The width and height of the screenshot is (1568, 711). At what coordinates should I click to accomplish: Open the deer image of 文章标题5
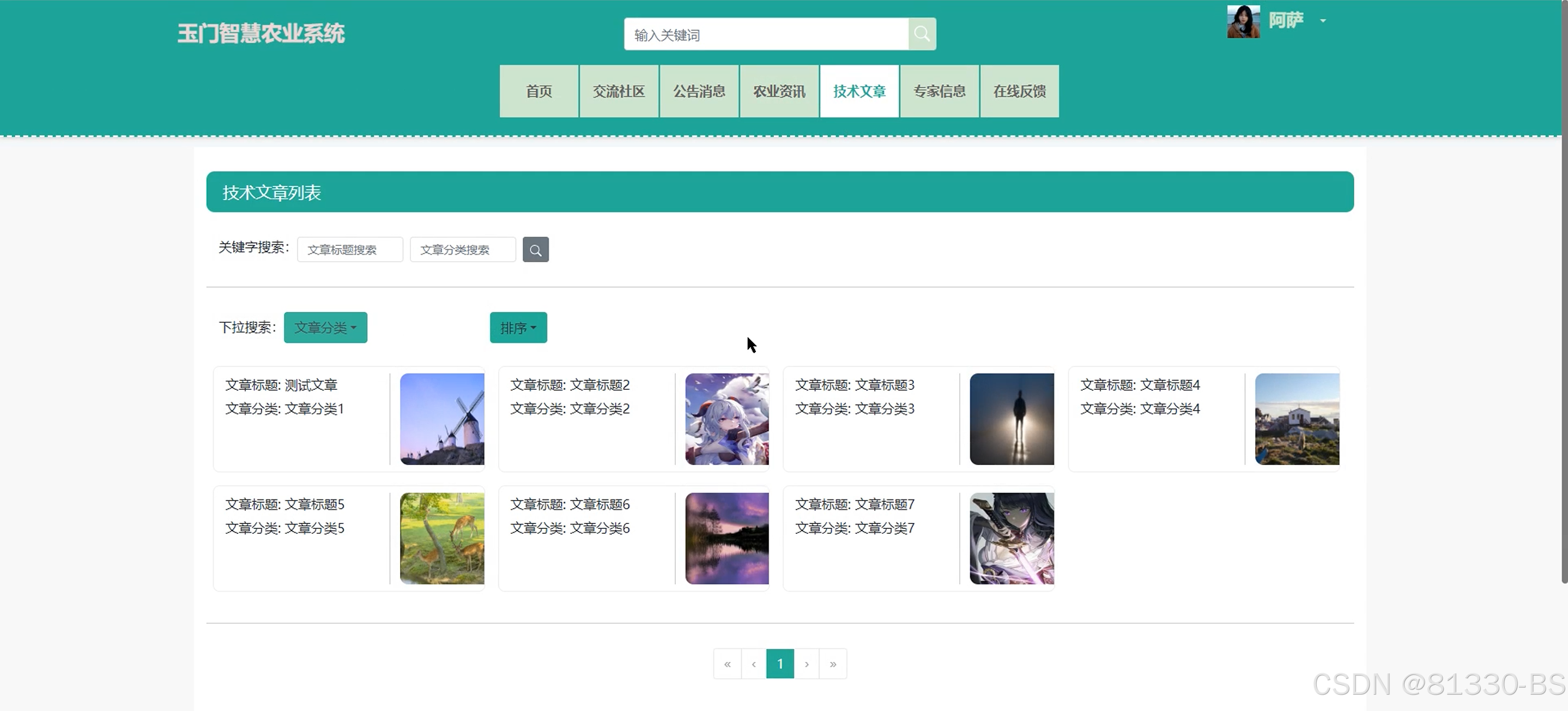442,538
